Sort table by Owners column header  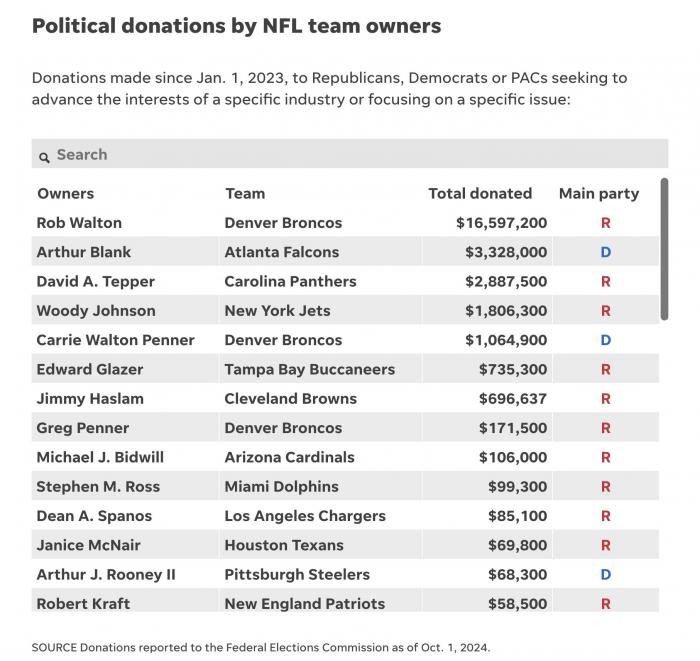pyautogui.click(x=66, y=193)
